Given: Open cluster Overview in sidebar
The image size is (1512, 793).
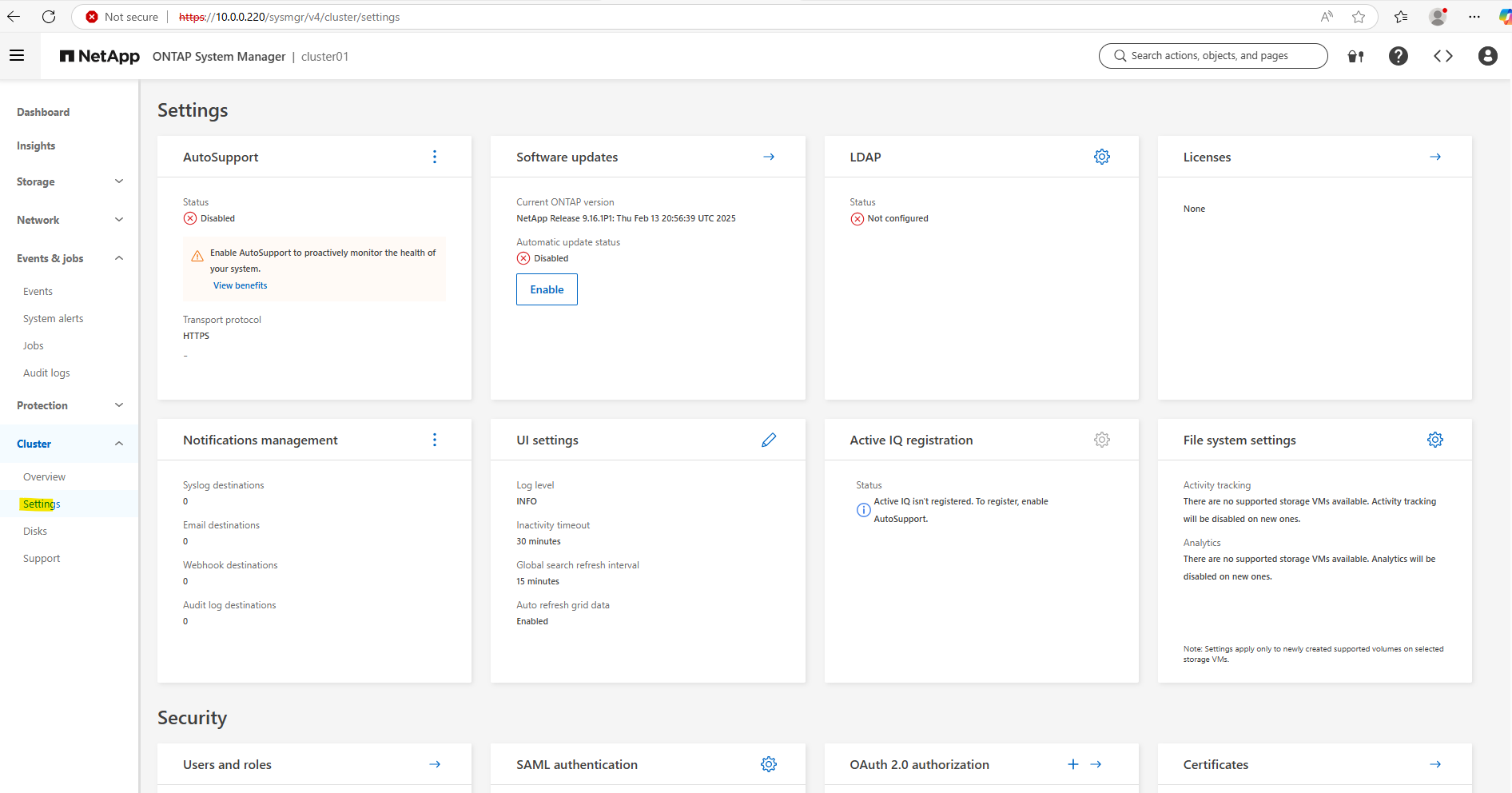Looking at the screenshot, I should point(44,477).
